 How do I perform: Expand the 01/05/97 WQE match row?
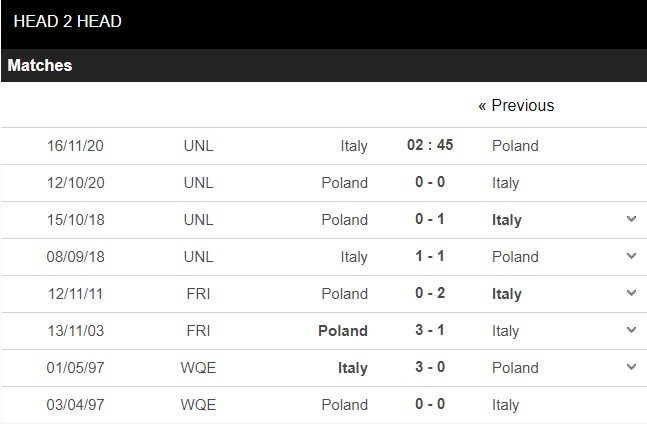coord(631,367)
